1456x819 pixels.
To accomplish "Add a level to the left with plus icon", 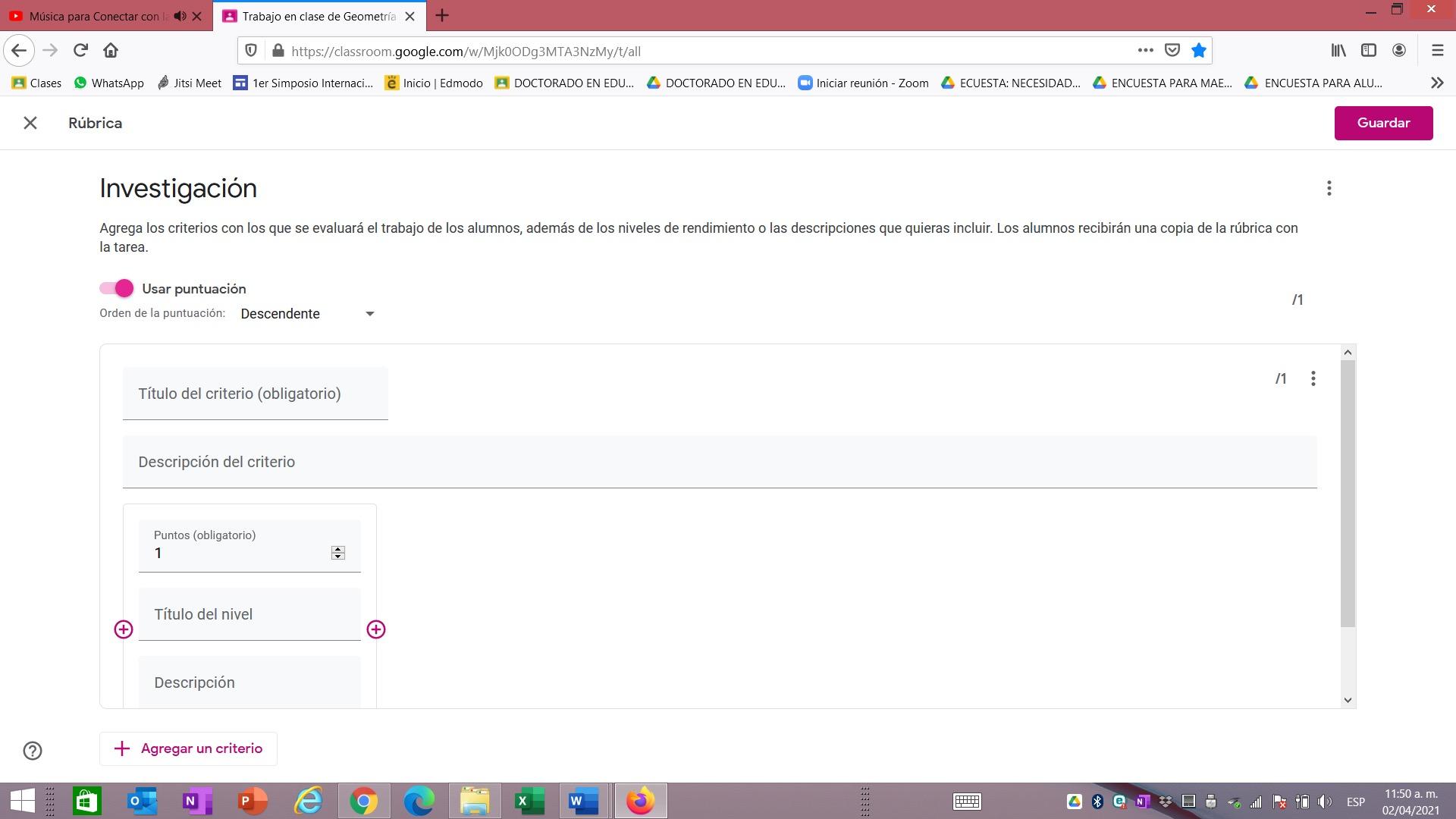I will pyautogui.click(x=124, y=629).
